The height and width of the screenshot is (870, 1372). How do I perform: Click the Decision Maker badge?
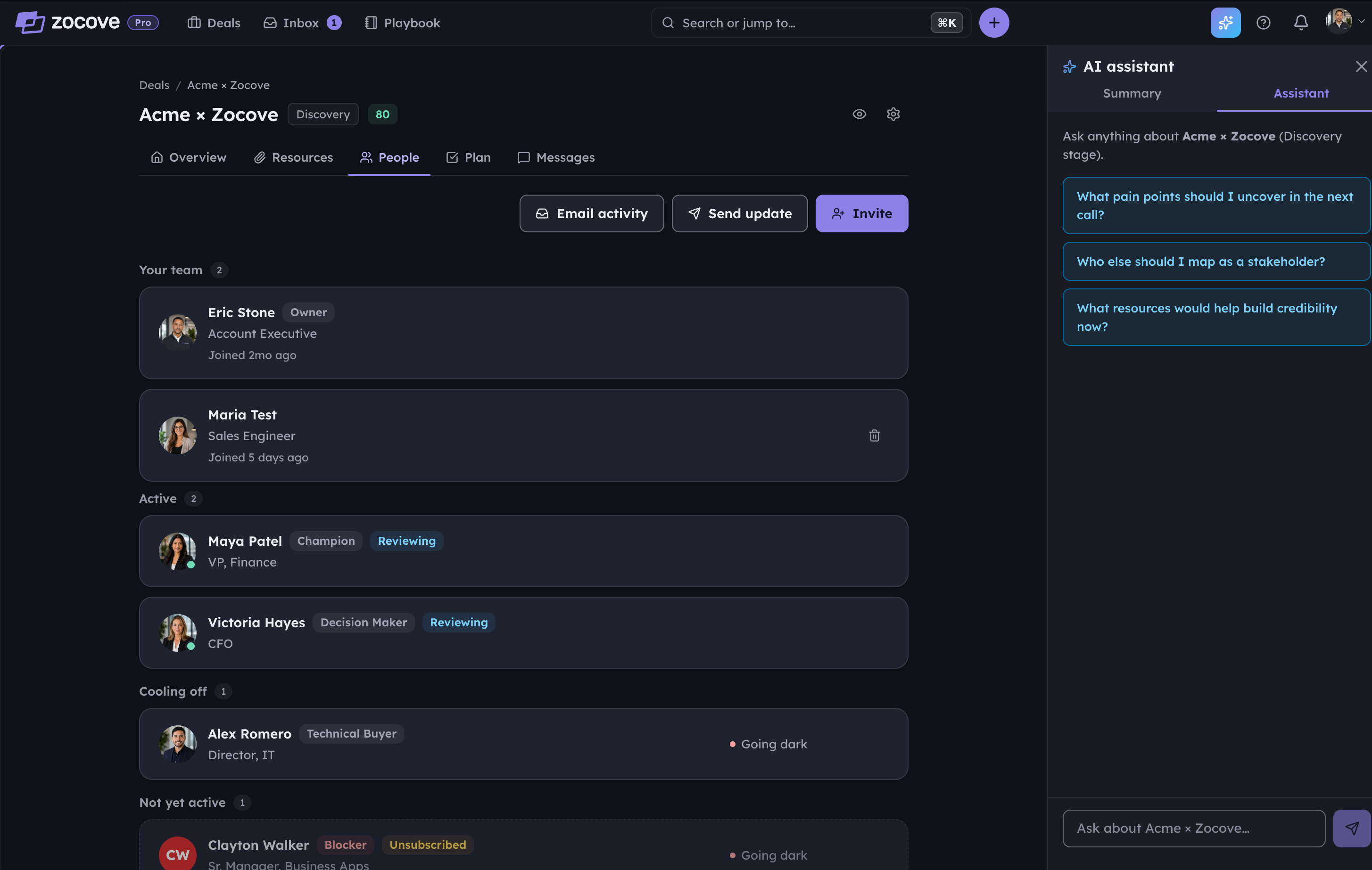[364, 622]
